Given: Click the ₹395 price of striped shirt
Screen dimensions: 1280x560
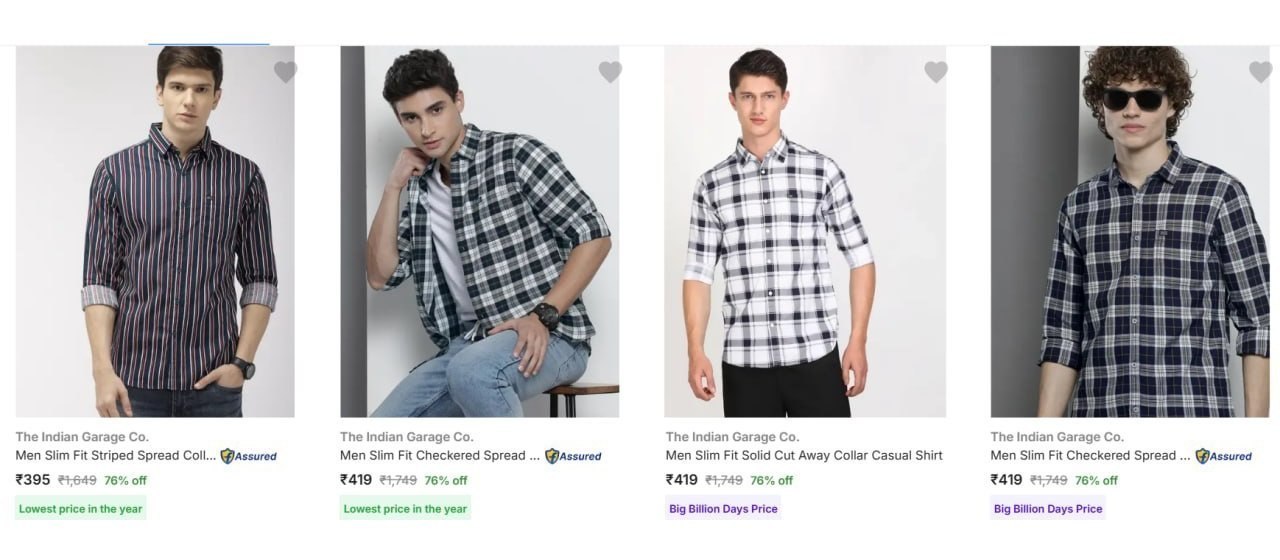Looking at the screenshot, I should pos(33,480).
